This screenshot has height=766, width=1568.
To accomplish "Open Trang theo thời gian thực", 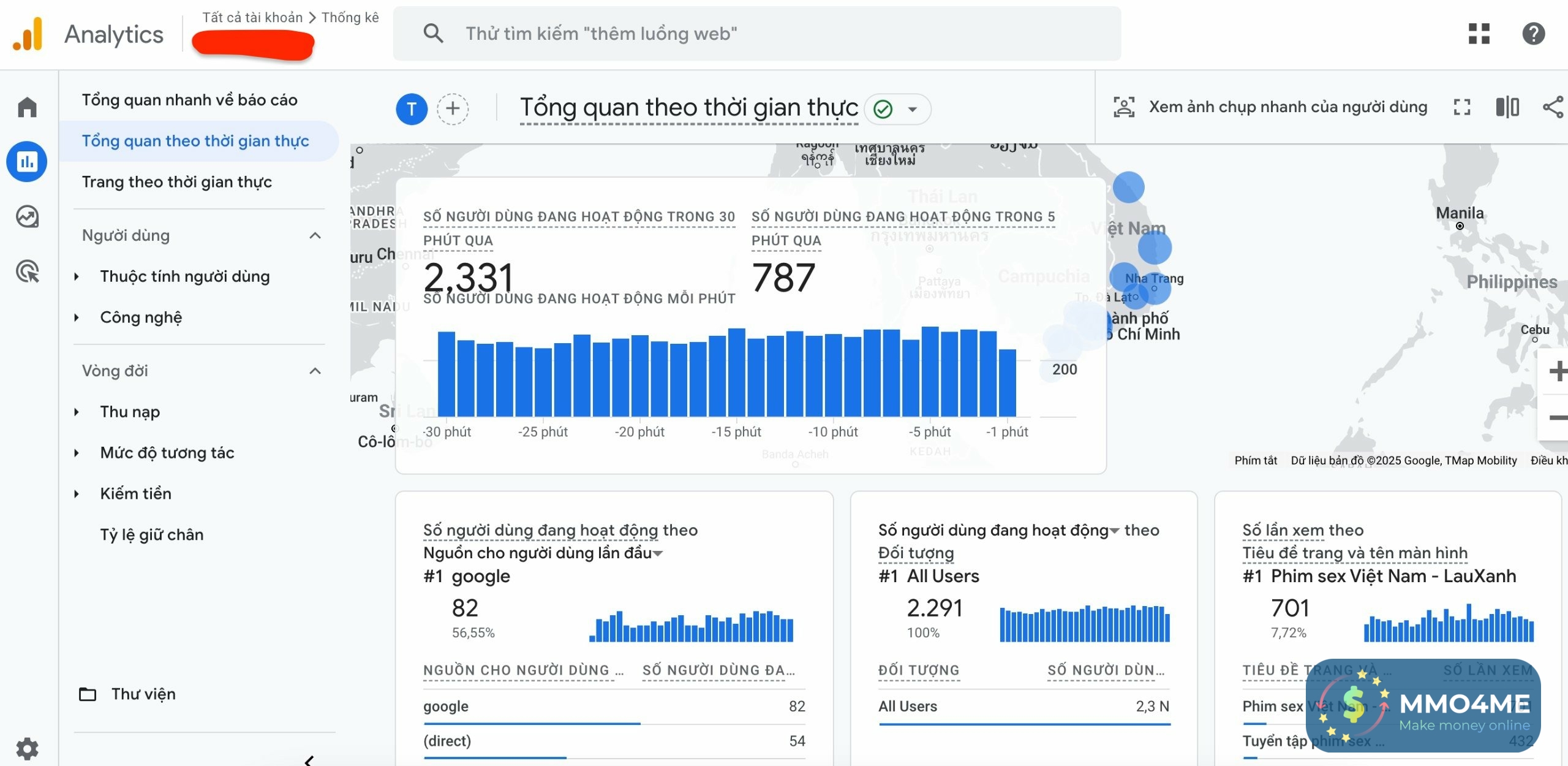I will pyautogui.click(x=177, y=182).
